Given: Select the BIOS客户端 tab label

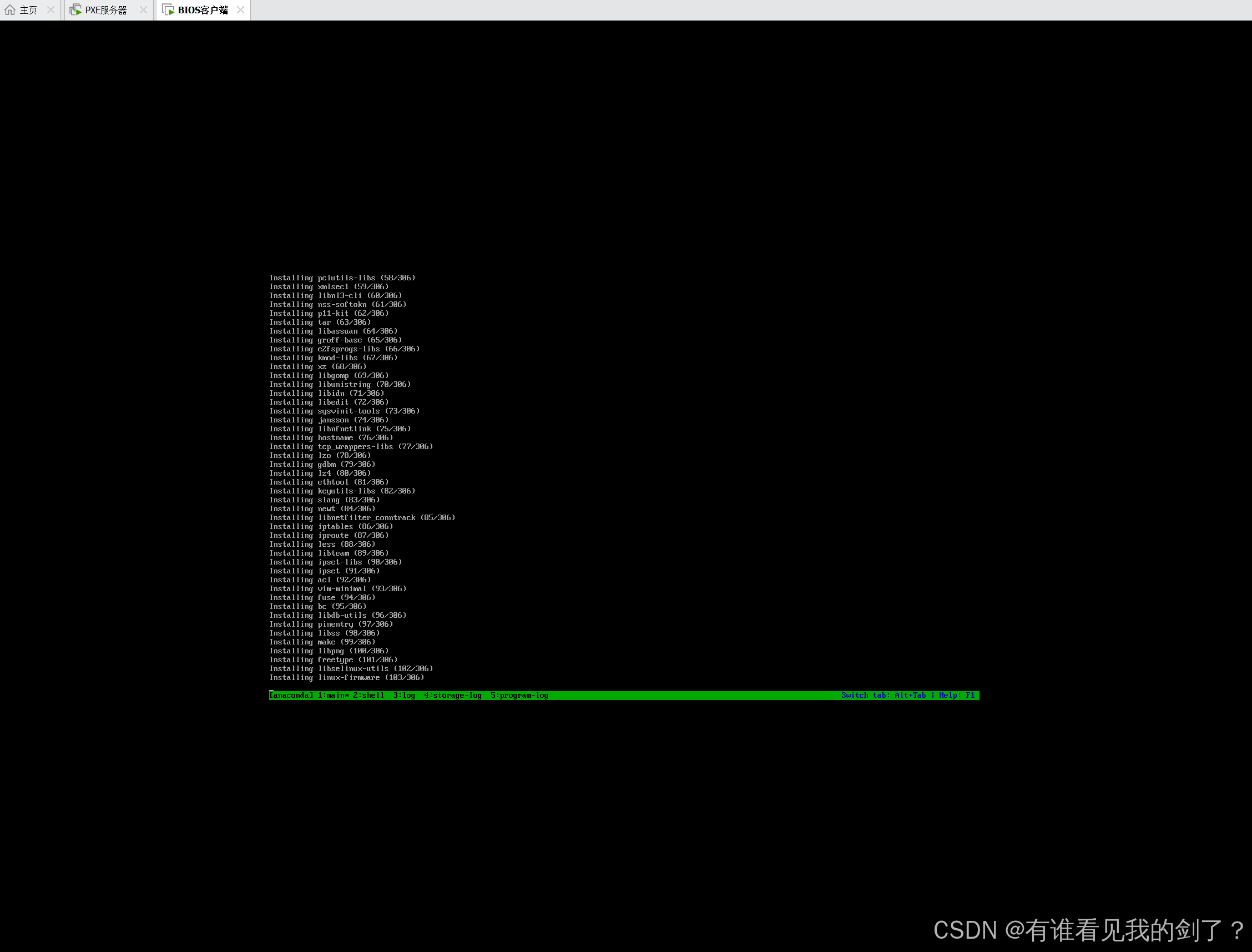Looking at the screenshot, I should click(x=203, y=10).
